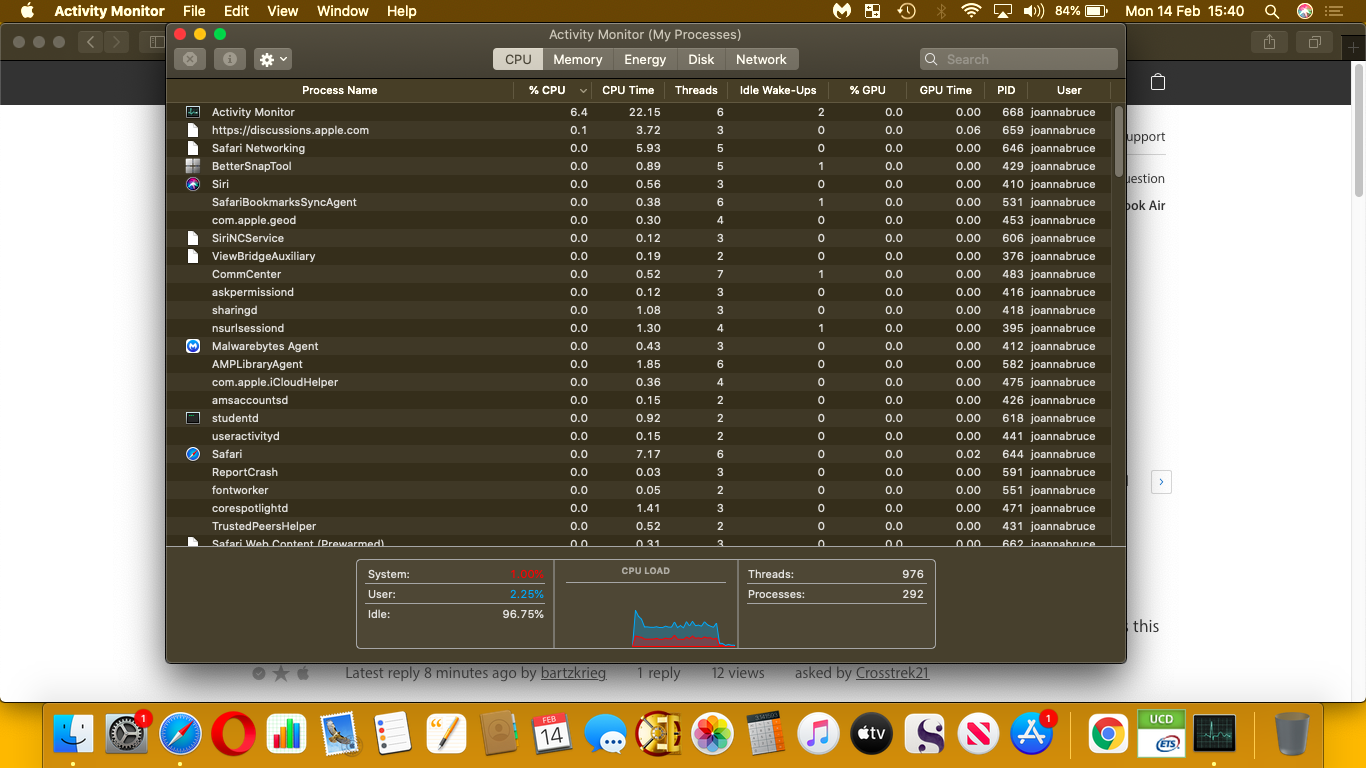1366x768 pixels.
Task: Select the ReportCrash process row
Action: point(638,472)
